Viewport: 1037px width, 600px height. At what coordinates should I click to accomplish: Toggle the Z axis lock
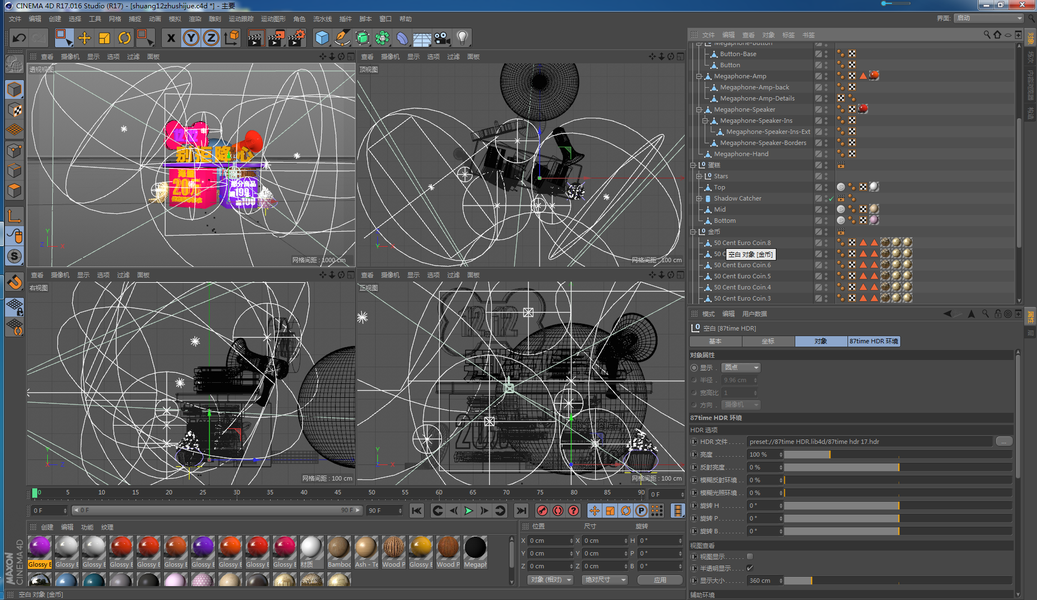pos(211,38)
